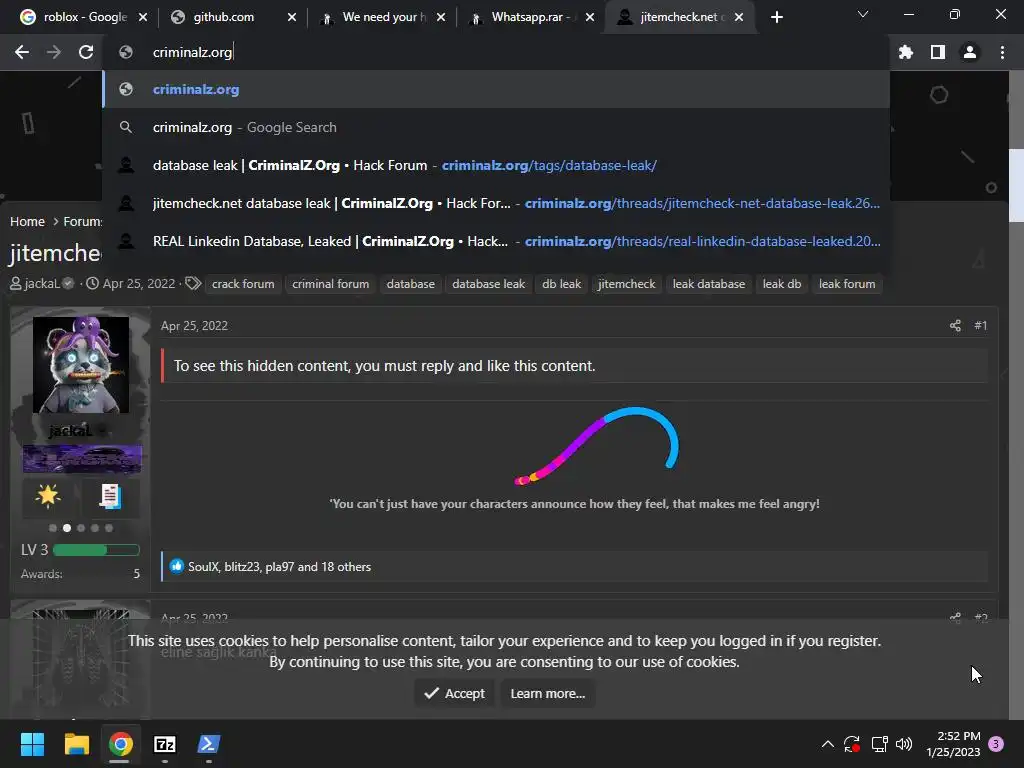The image size is (1024, 768).
Task: Reload the current page
Action: [86, 52]
